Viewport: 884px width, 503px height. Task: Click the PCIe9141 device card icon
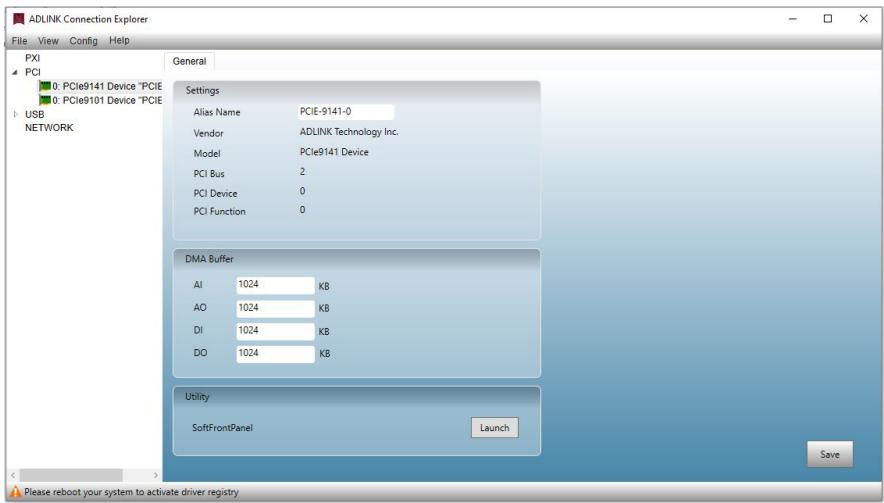coord(45,86)
